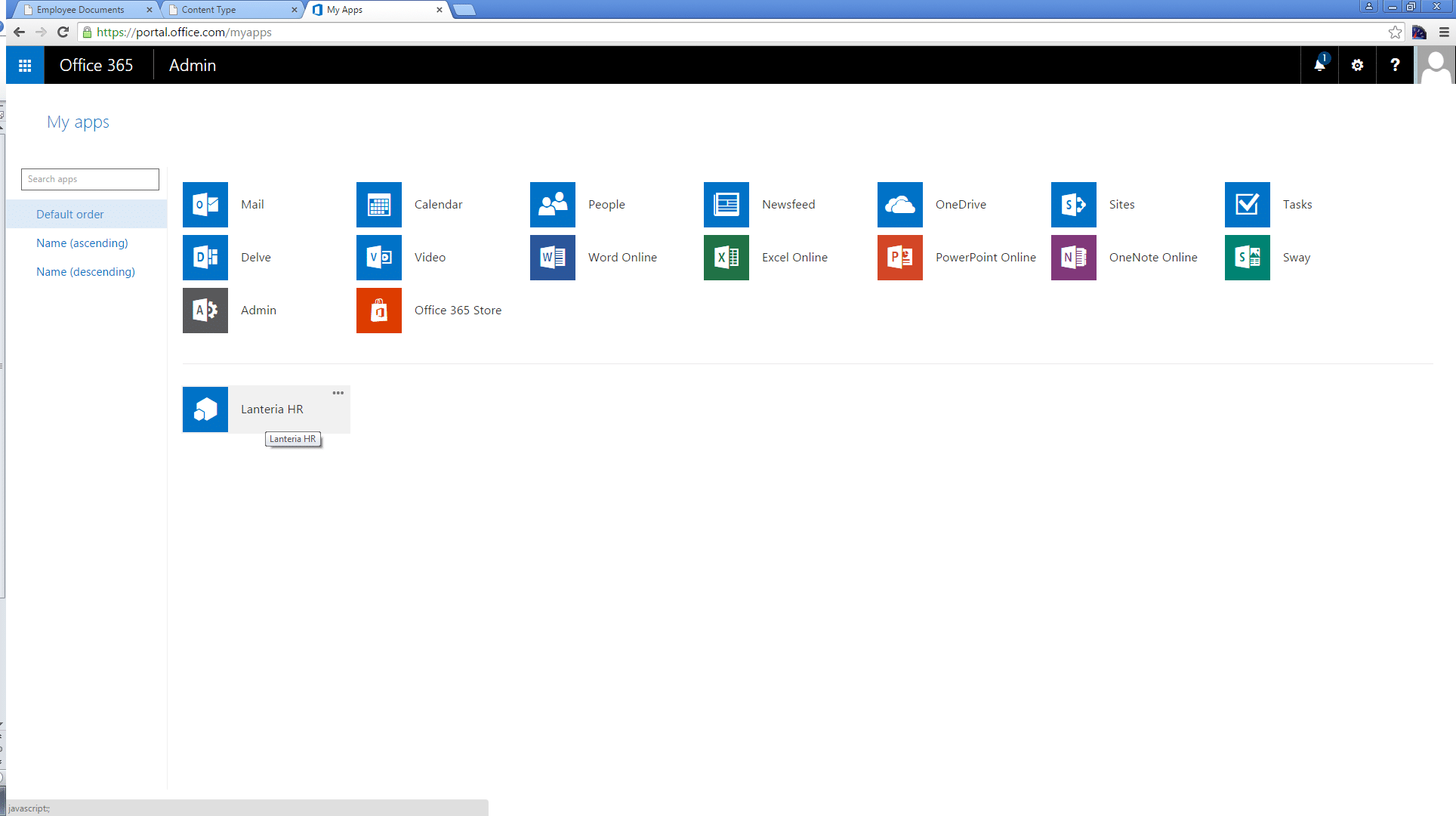Screen dimensions: 1456x816
Task: Open the Tasks checkmark icon
Action: 1248,205
